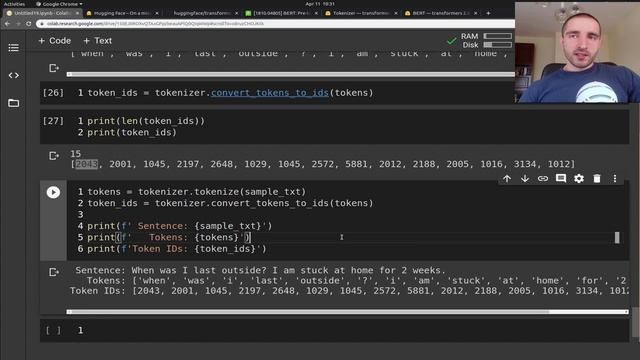Image resolution: width=640 pixels, height=360 pixels.
Task: Delete the cell with trash icon
Action: [597, 179]
